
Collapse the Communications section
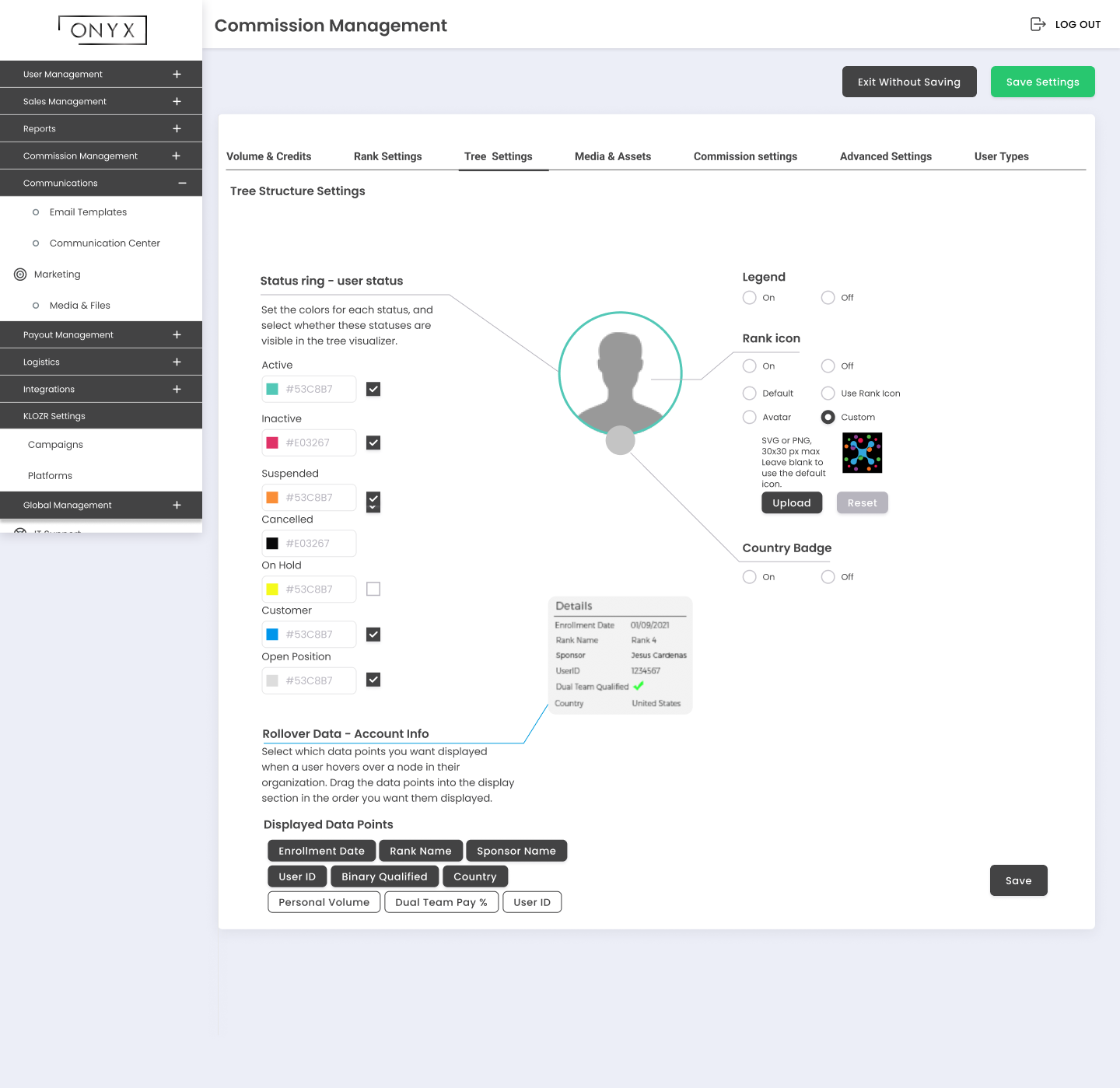coord(182,184)
